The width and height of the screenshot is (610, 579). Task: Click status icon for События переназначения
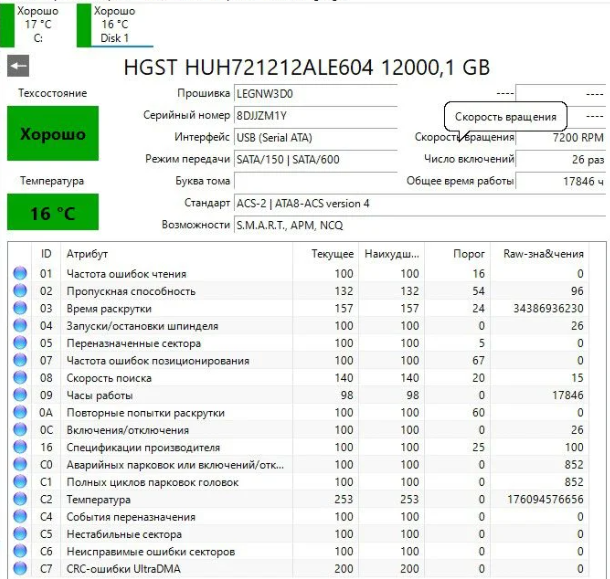[x=20, y=516]
